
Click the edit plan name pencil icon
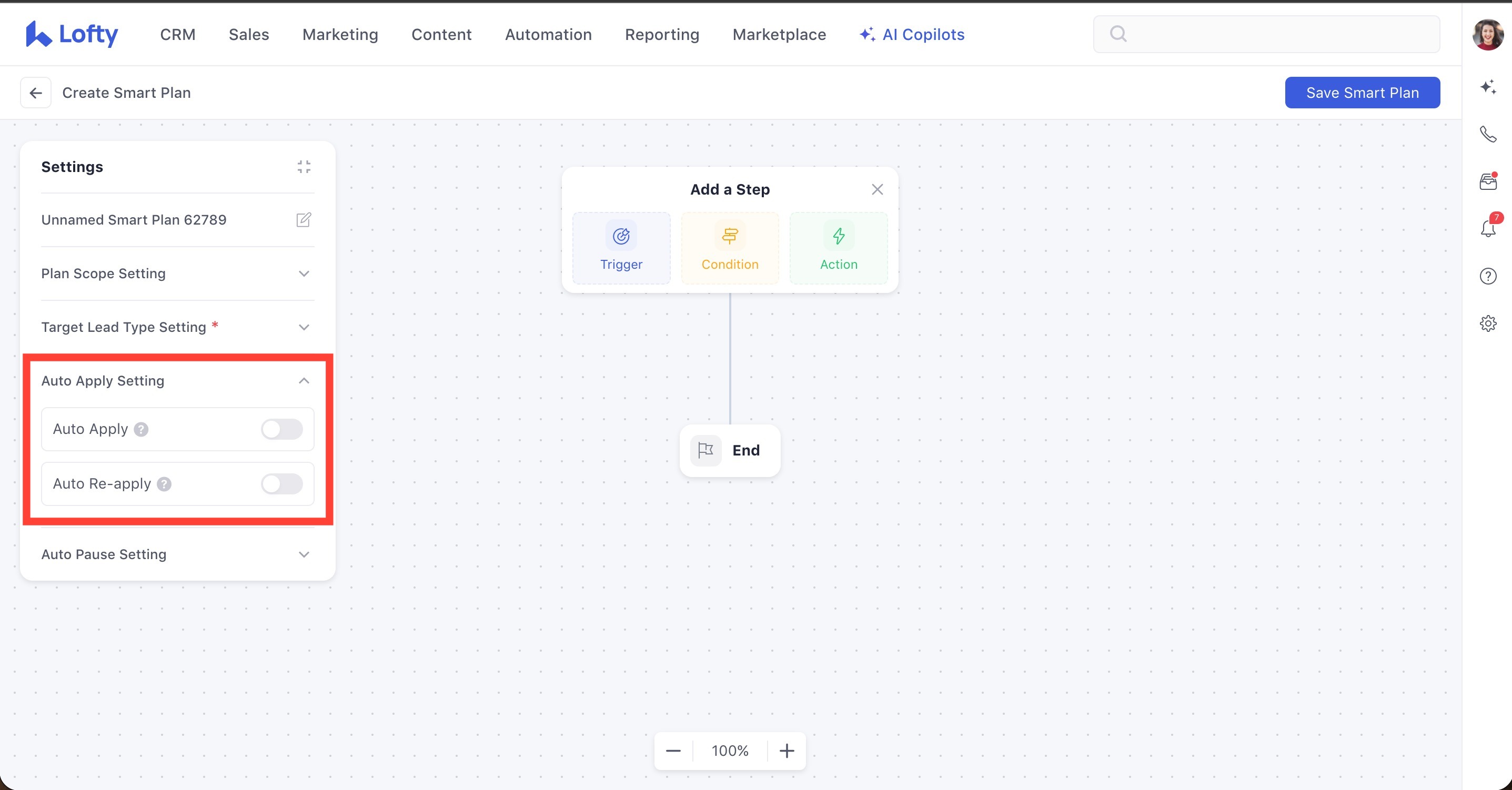pos(304,219)
